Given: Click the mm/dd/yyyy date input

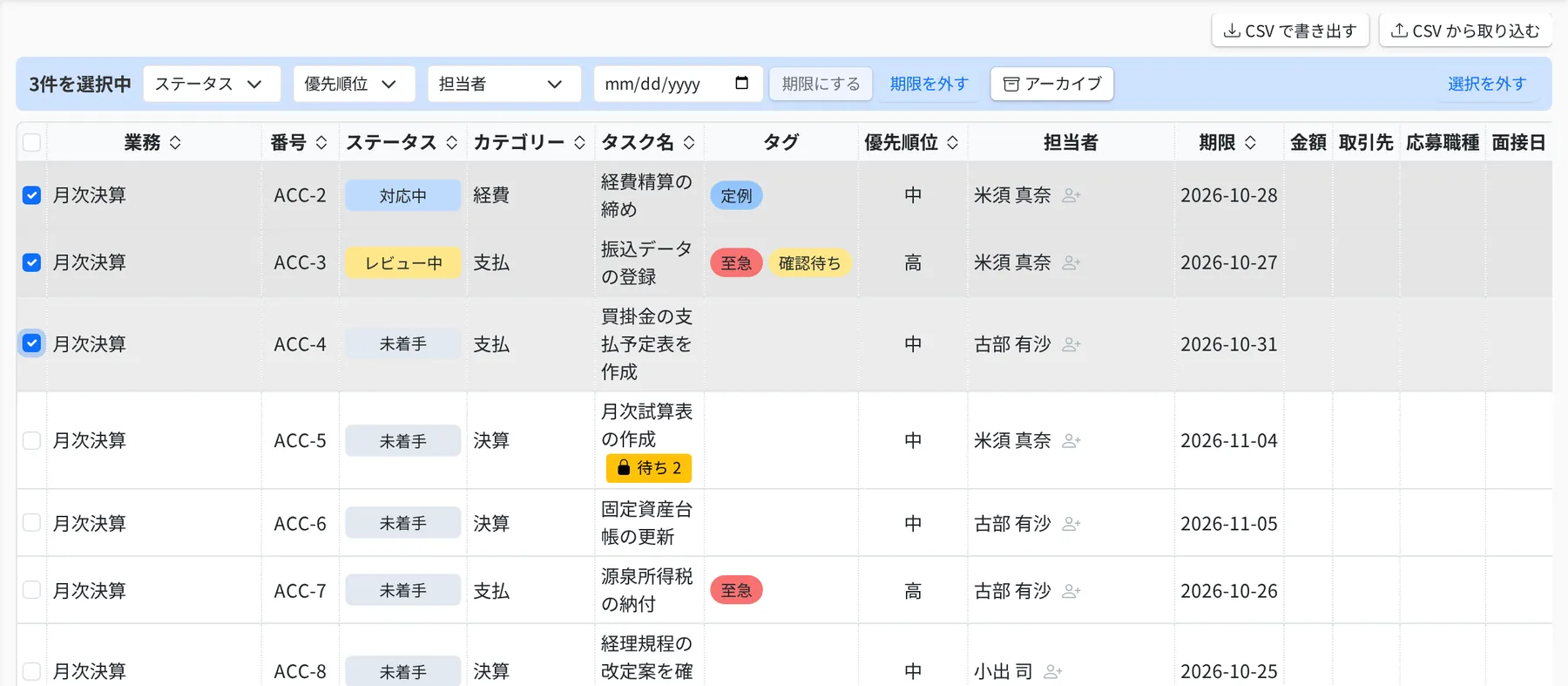Looking at the screenshot, I should point(678,84).
